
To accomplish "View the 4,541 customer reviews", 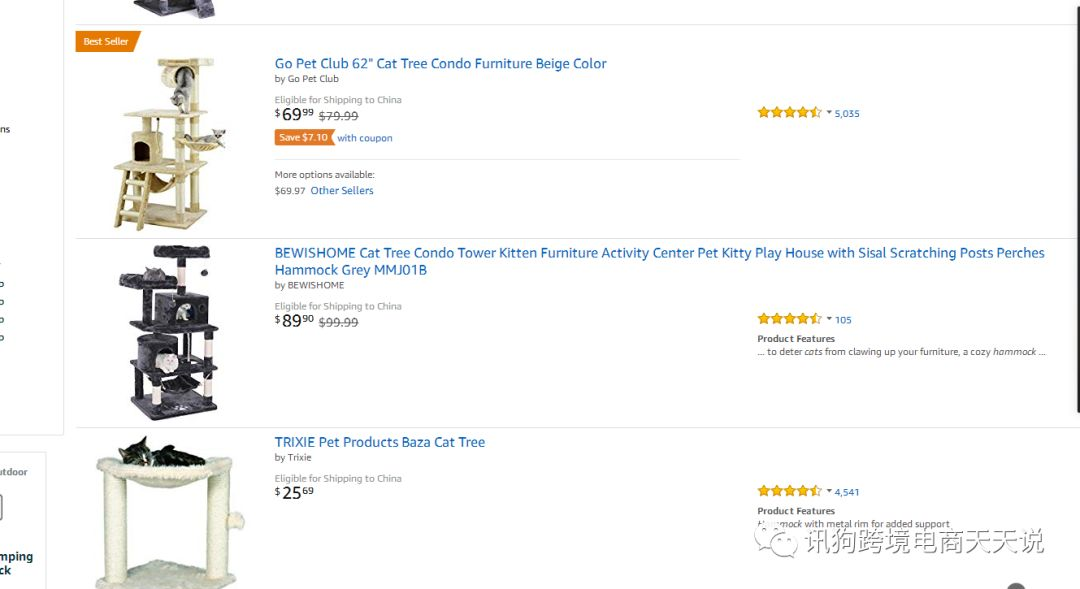I will coord(847,492).
